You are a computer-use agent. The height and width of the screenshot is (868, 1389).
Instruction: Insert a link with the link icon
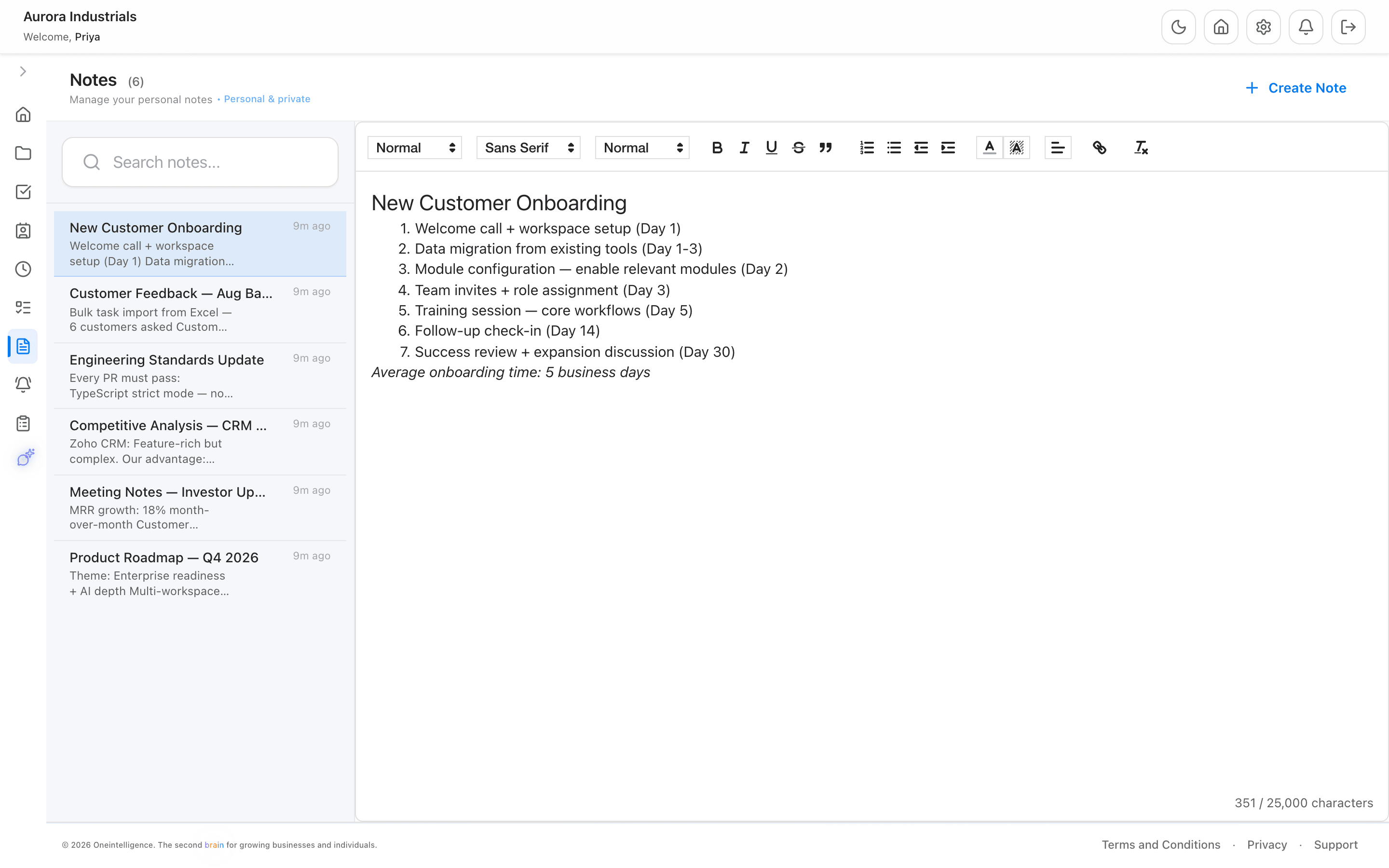pyautogui.click(x=1099, y=148)
